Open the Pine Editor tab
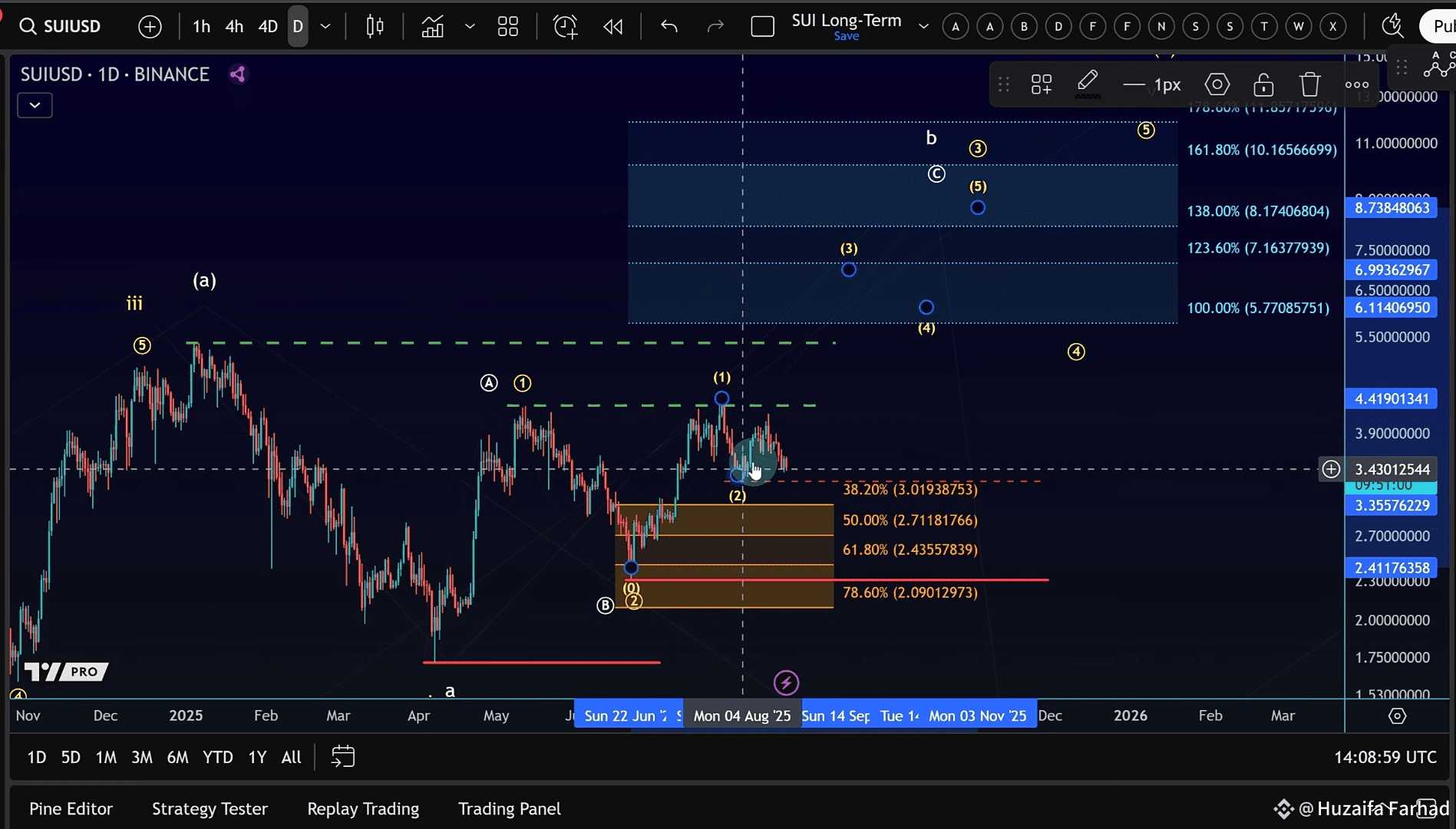The image size is (1456, 829). click(71, 809)
